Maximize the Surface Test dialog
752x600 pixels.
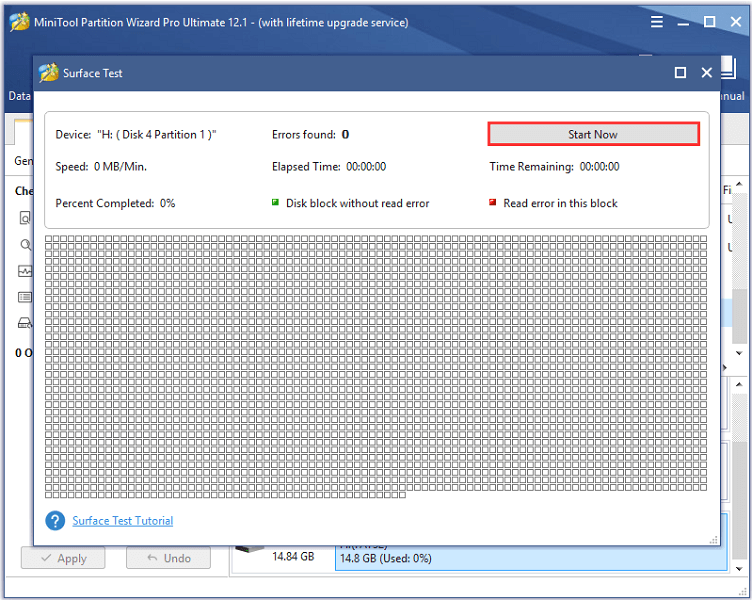[680, 72]
